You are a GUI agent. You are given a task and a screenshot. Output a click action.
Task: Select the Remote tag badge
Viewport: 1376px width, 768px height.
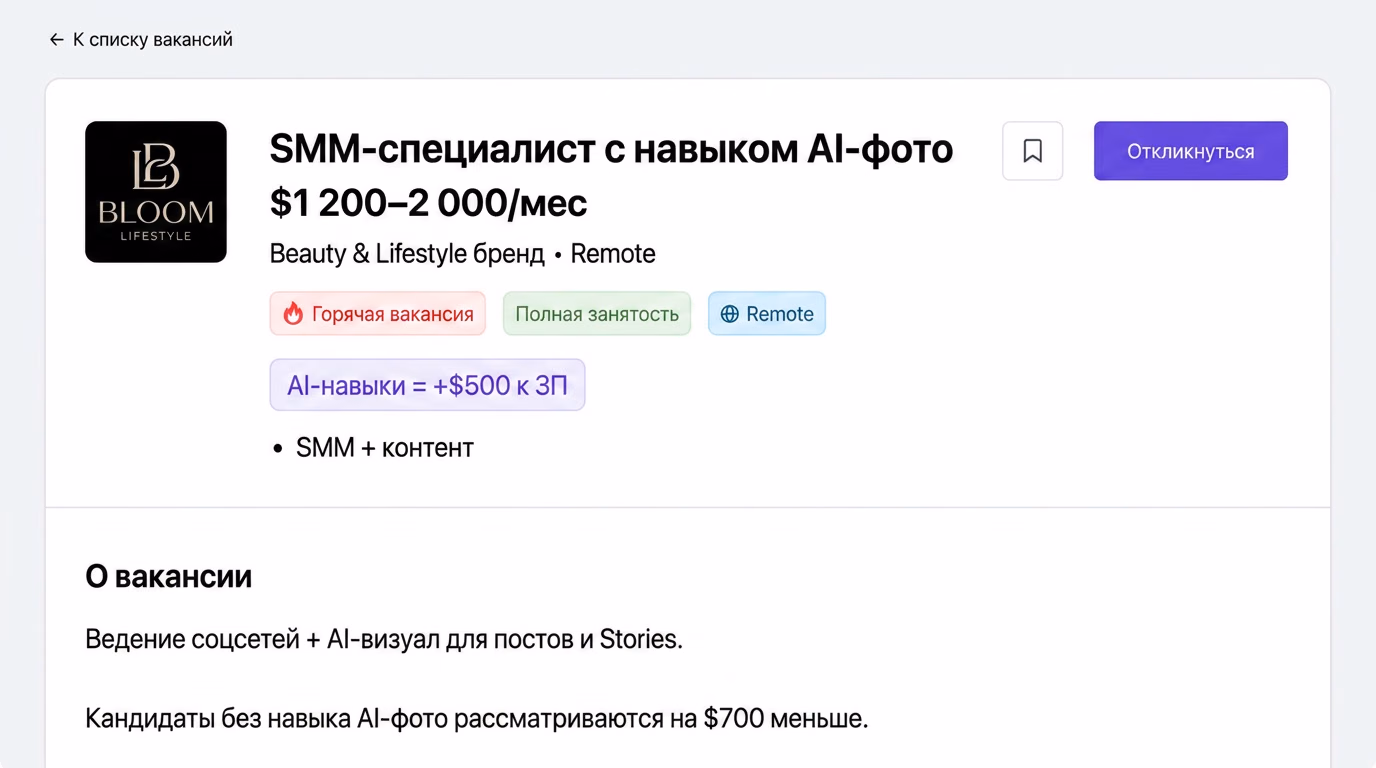(x=767, y=314)
